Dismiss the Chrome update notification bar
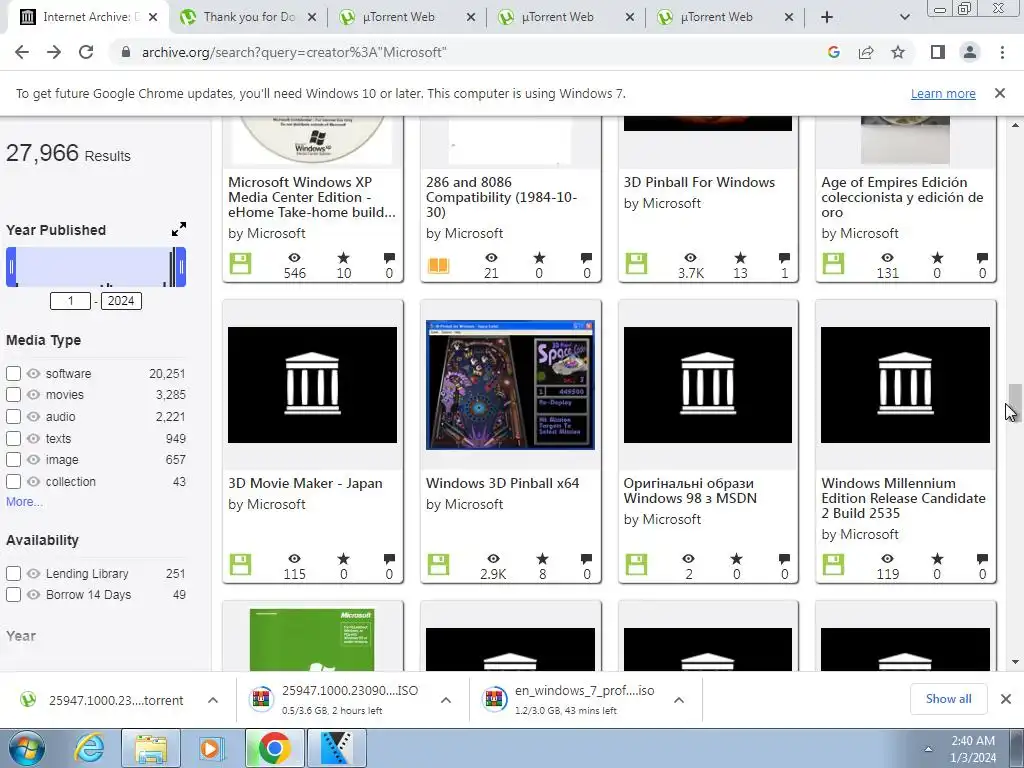The width and height of the screenshot is (1024, 768). click(x=1000, y=93)
